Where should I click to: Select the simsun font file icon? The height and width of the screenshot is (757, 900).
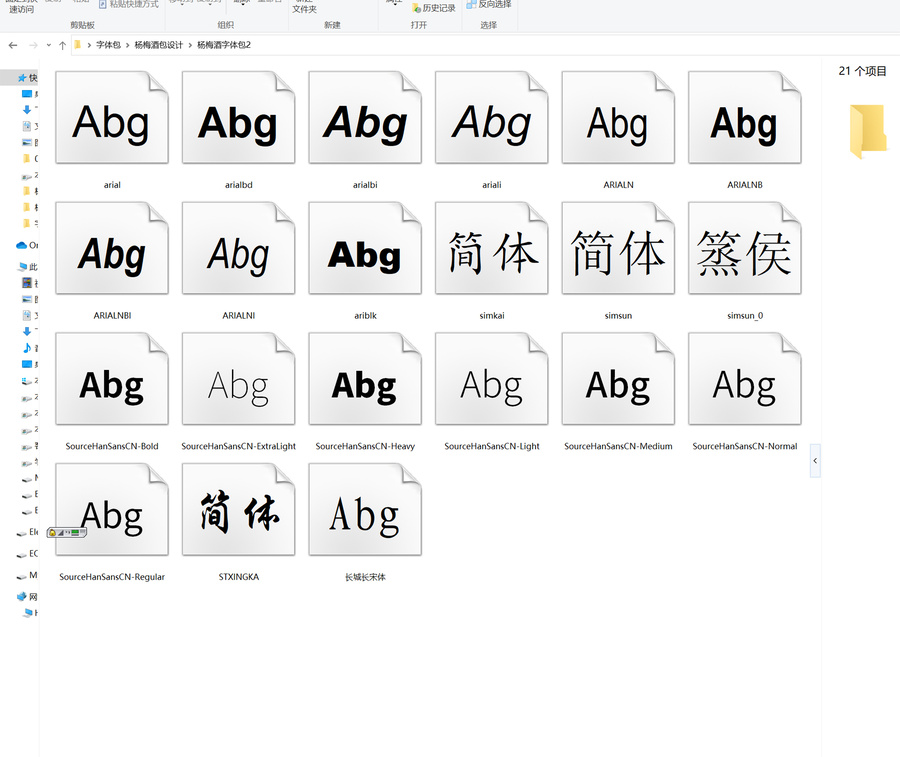[x=618, y=249]
